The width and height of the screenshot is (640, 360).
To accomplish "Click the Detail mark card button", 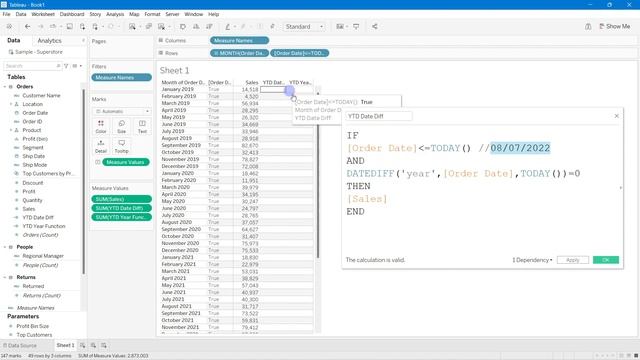I will [x=101, y=146].
